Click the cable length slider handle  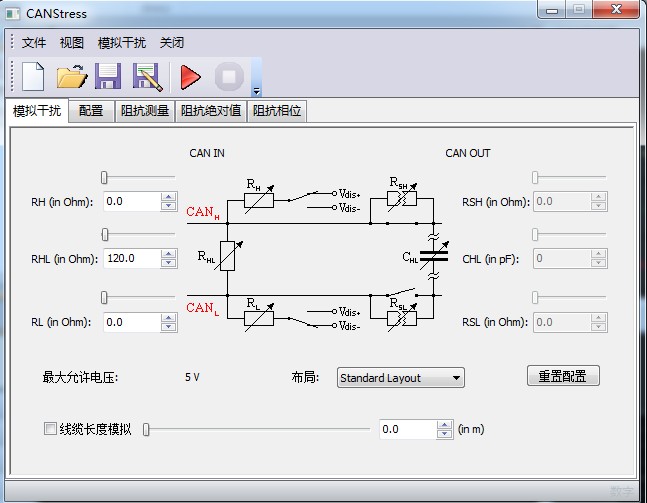146,429
